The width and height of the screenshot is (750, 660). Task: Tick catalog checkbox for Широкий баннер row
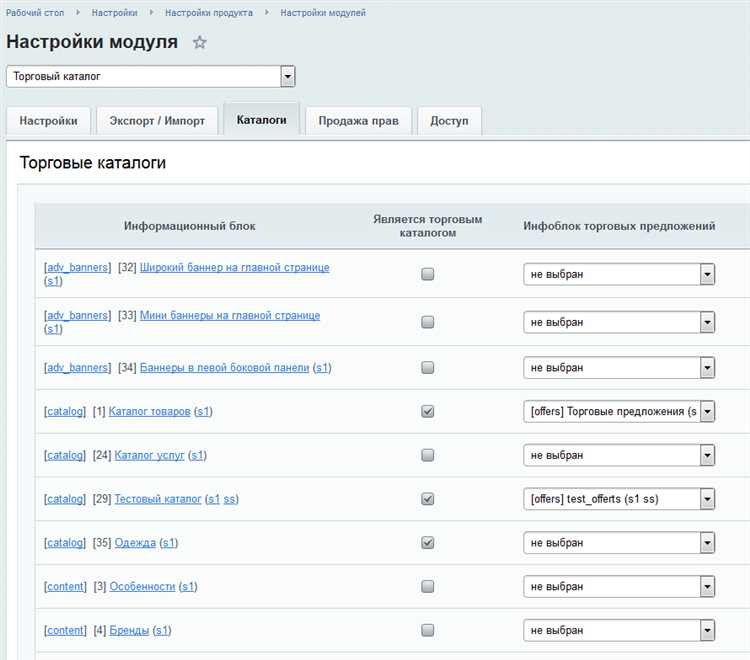(428, 274)
